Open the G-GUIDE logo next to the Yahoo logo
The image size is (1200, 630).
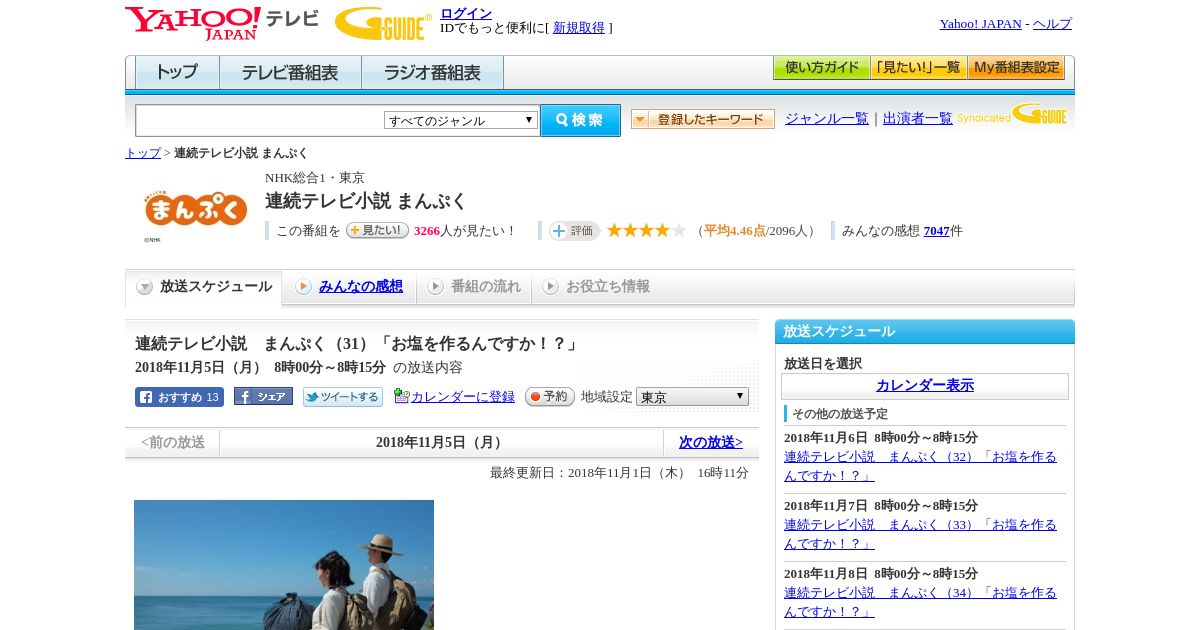point(383,23)
